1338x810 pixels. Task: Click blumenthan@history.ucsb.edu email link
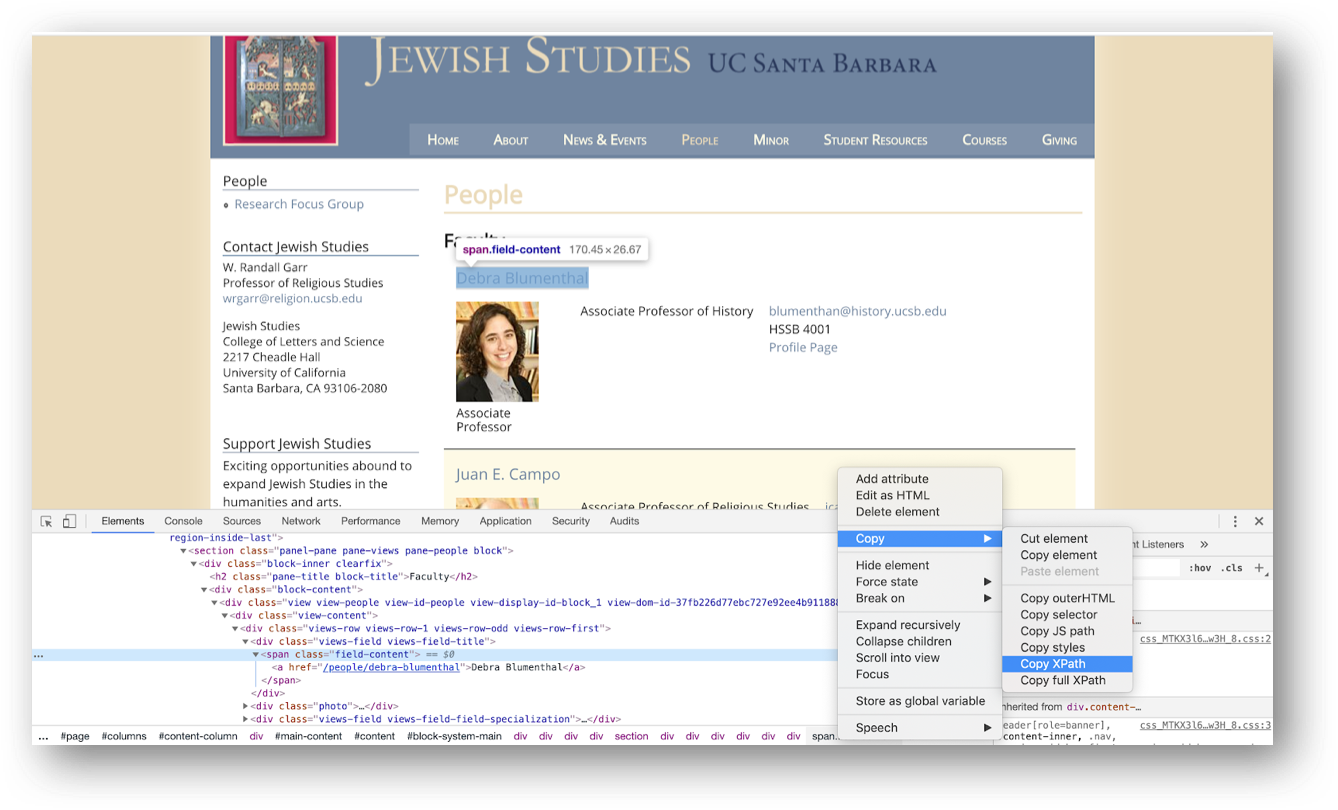click(x=857, y=311)
